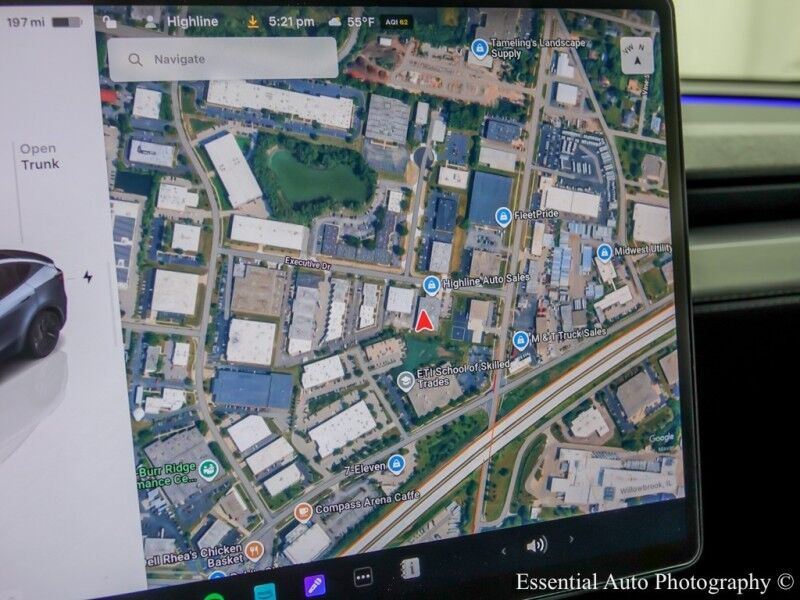
Task: Open the Highline driver profile
Action: point(184,21)
